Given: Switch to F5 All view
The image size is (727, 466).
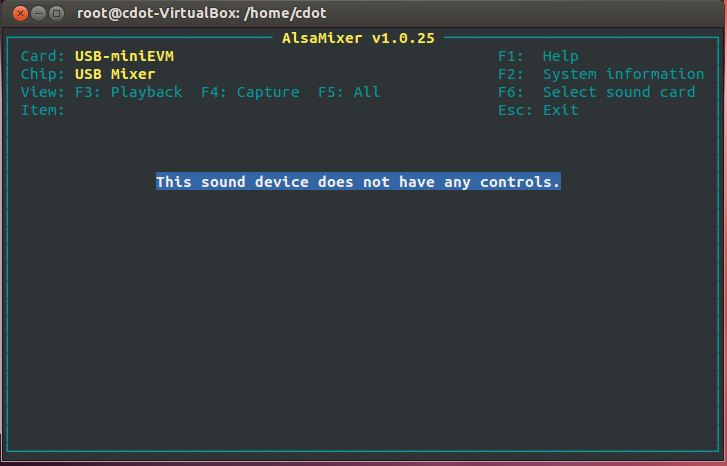Looking at the screenshot, I should (349, 92).
